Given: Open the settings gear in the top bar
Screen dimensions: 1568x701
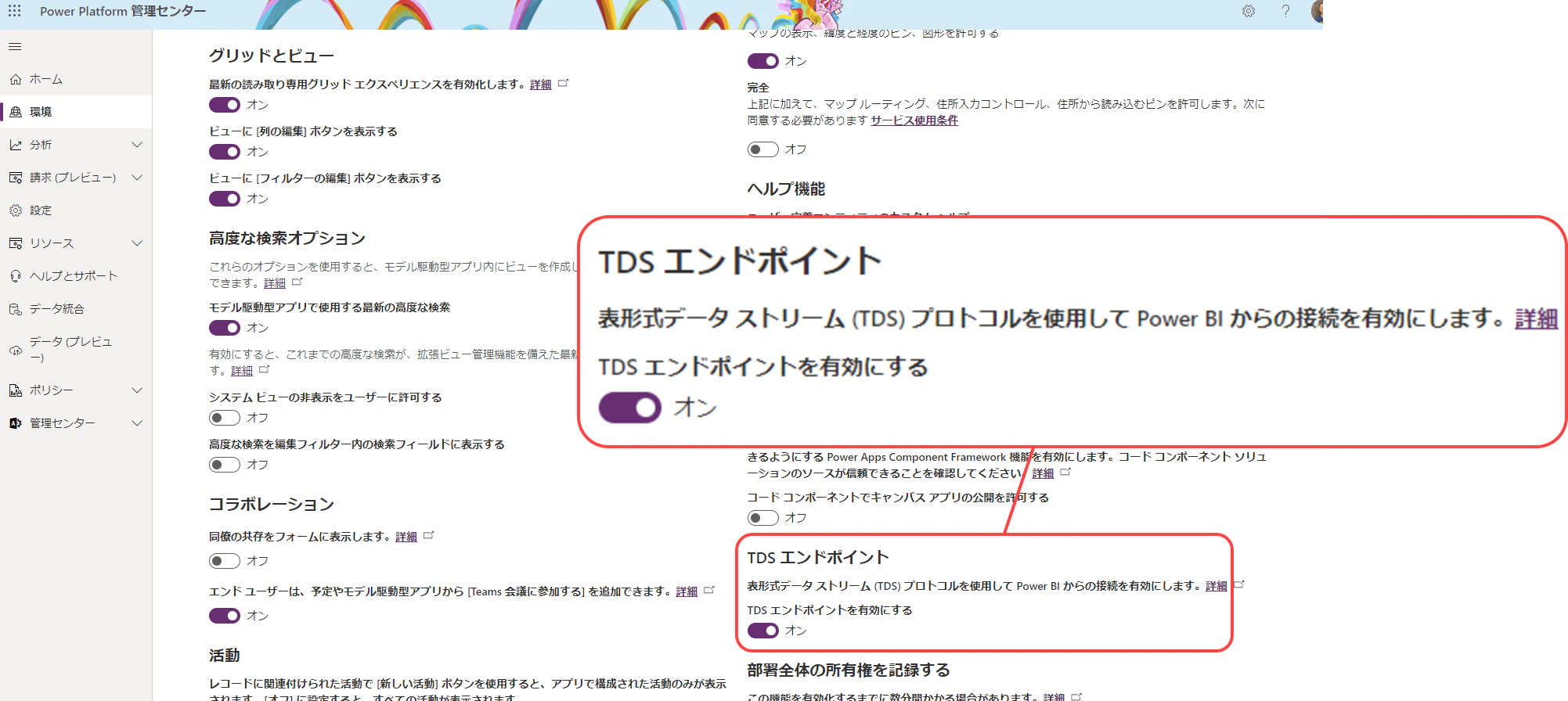Looking at the screenshot, I should (x=1249, y=11).
